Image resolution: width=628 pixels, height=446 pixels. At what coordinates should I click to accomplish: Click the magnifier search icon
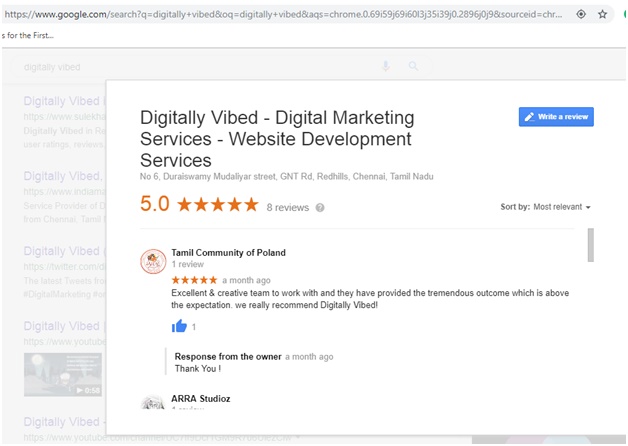pos(413,66)
